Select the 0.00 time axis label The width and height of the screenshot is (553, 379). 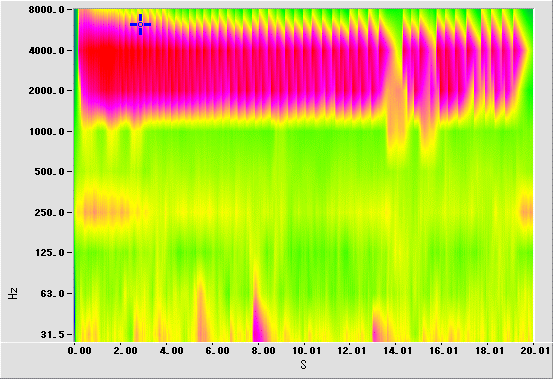[x=79, y=351]
